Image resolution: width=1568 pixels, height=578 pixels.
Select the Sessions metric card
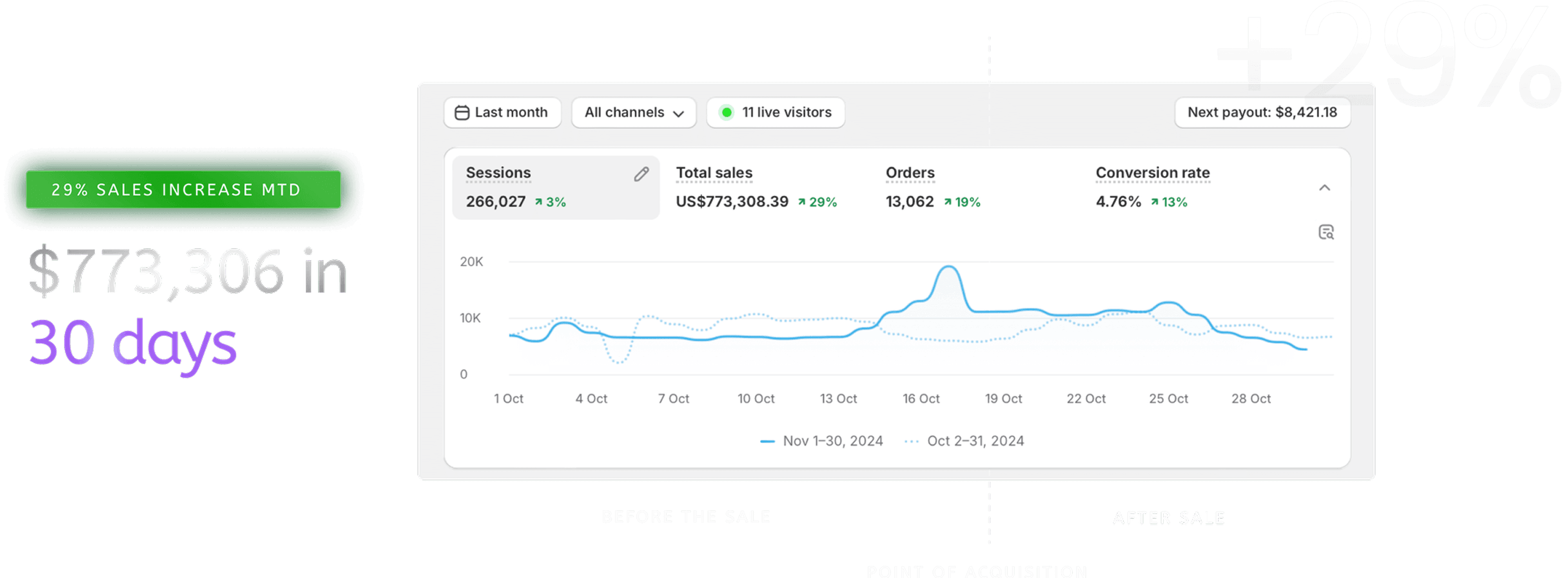[x=556, y=187]
